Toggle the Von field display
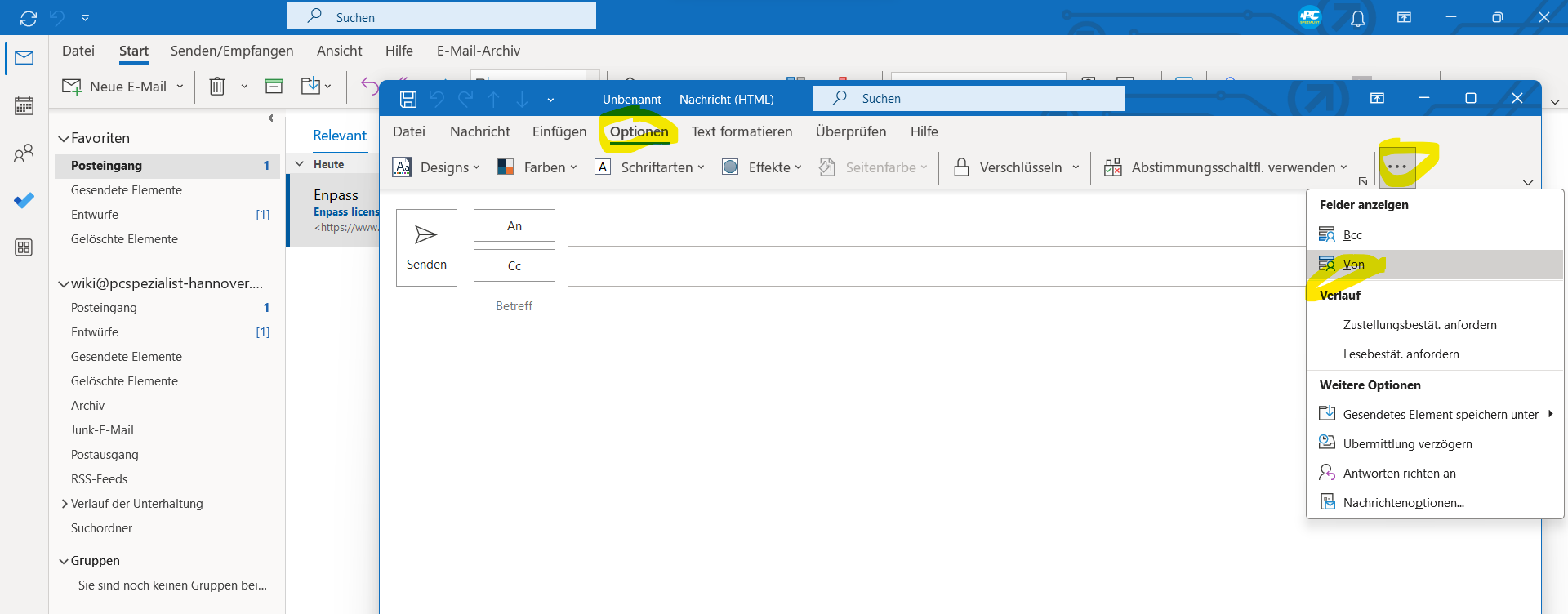 coord(1353,265)
